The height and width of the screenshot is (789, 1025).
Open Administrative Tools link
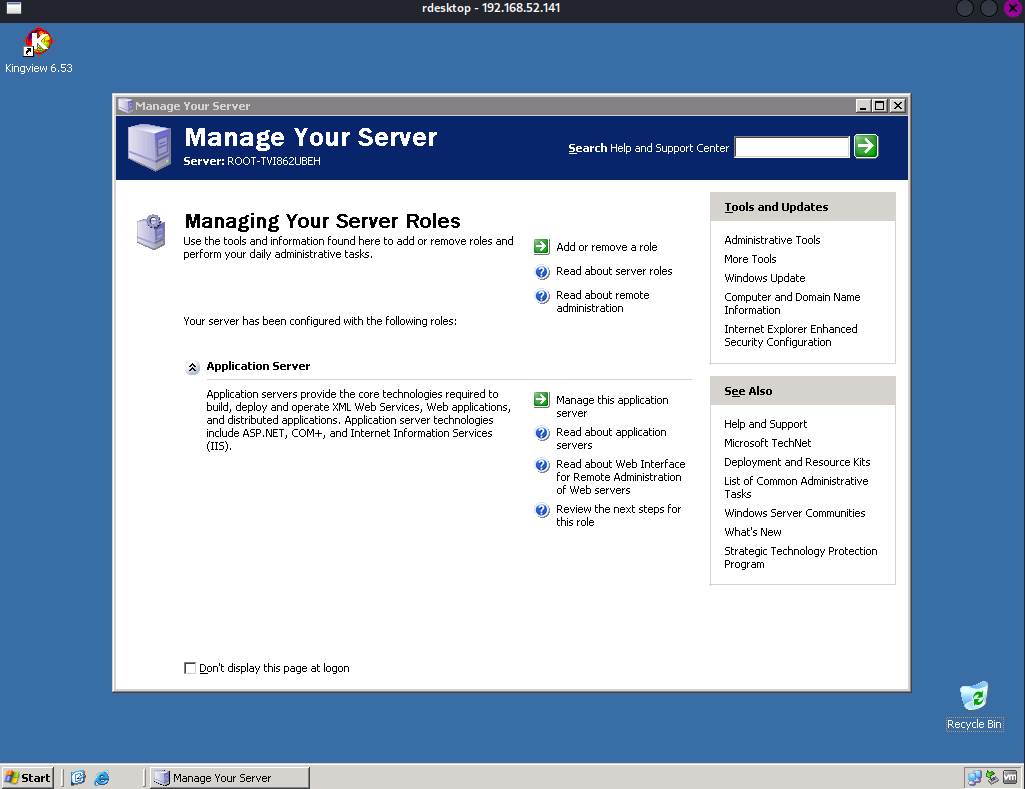click(x=772, y=240)
